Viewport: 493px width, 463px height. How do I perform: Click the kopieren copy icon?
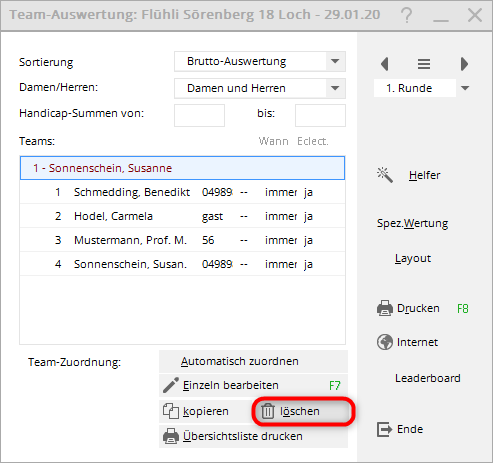[171, 411]
